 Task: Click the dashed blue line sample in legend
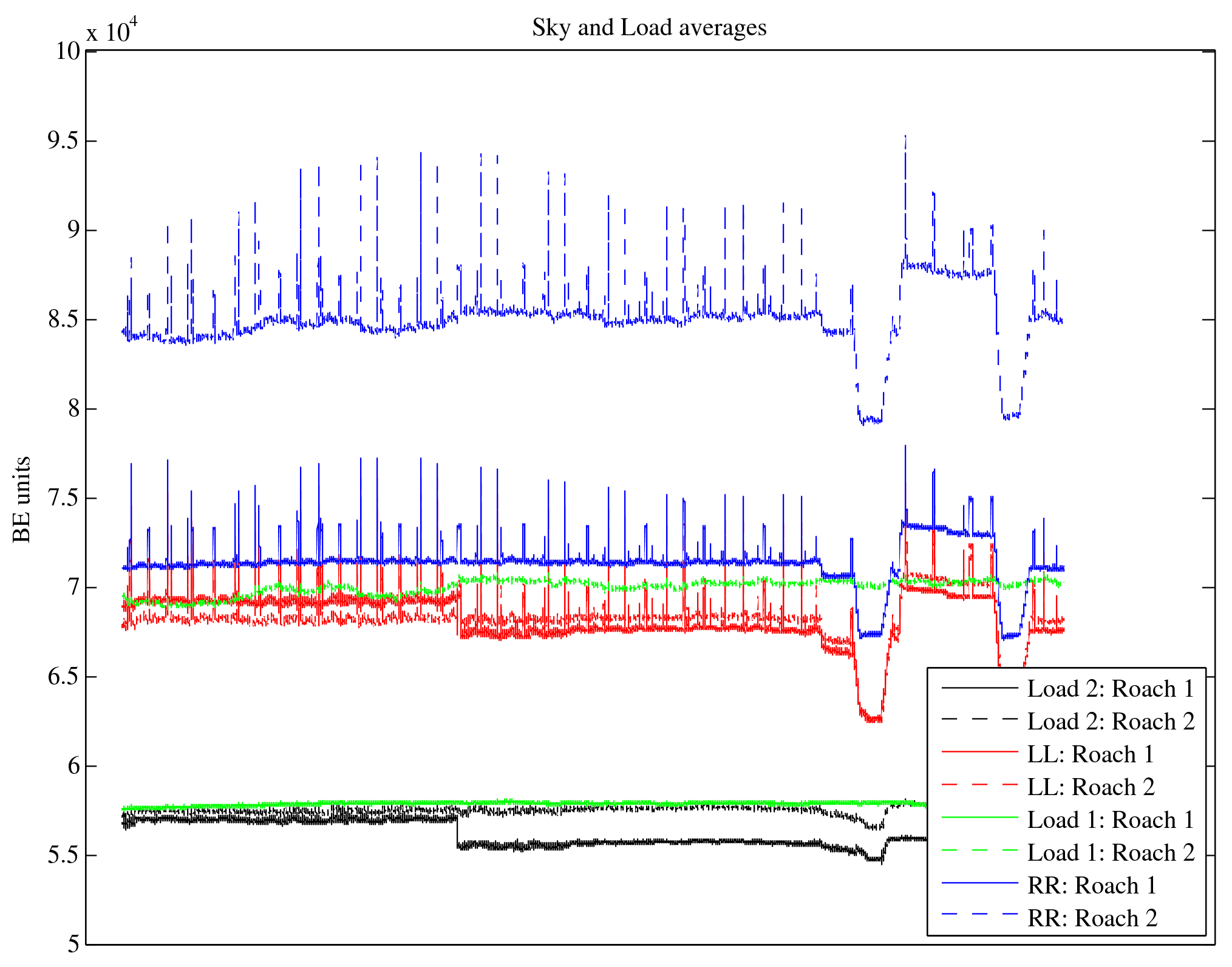pyautogui.click(x=979, y=914)
